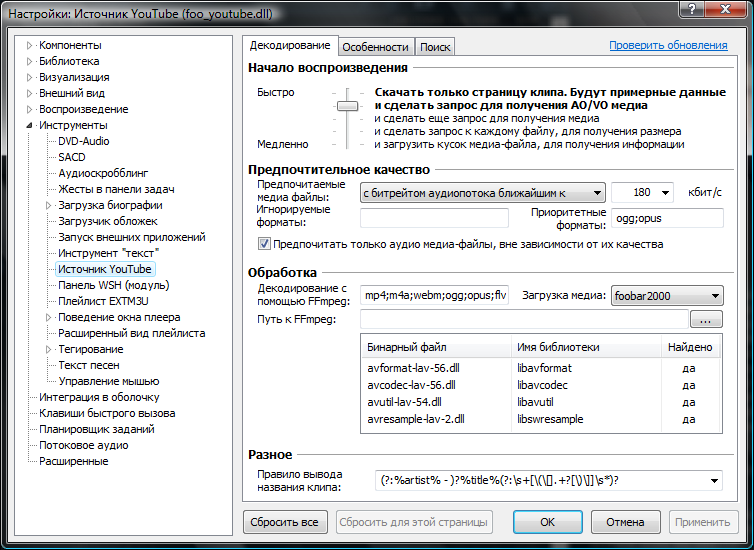
Task: Select SACD in the settings tree
Action: [72, 157]
